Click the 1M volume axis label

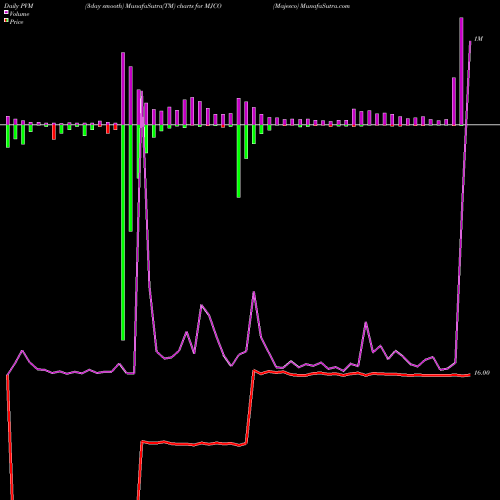(x=478, y=39)
